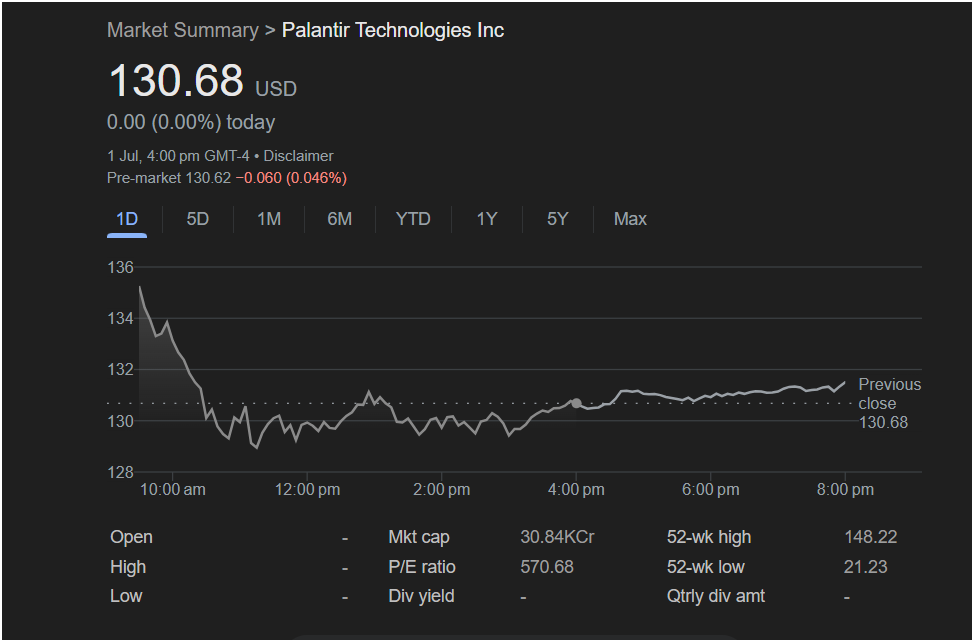Click the Qtrly div amt label
974x642 pixels.
tap(716, 596)
